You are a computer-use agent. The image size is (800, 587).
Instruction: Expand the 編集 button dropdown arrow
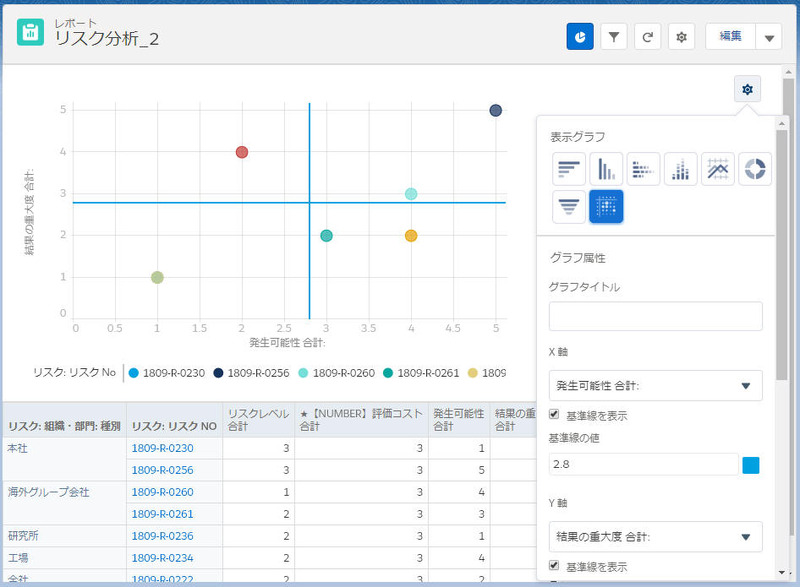pyautogui.click(x=769, y=37)
